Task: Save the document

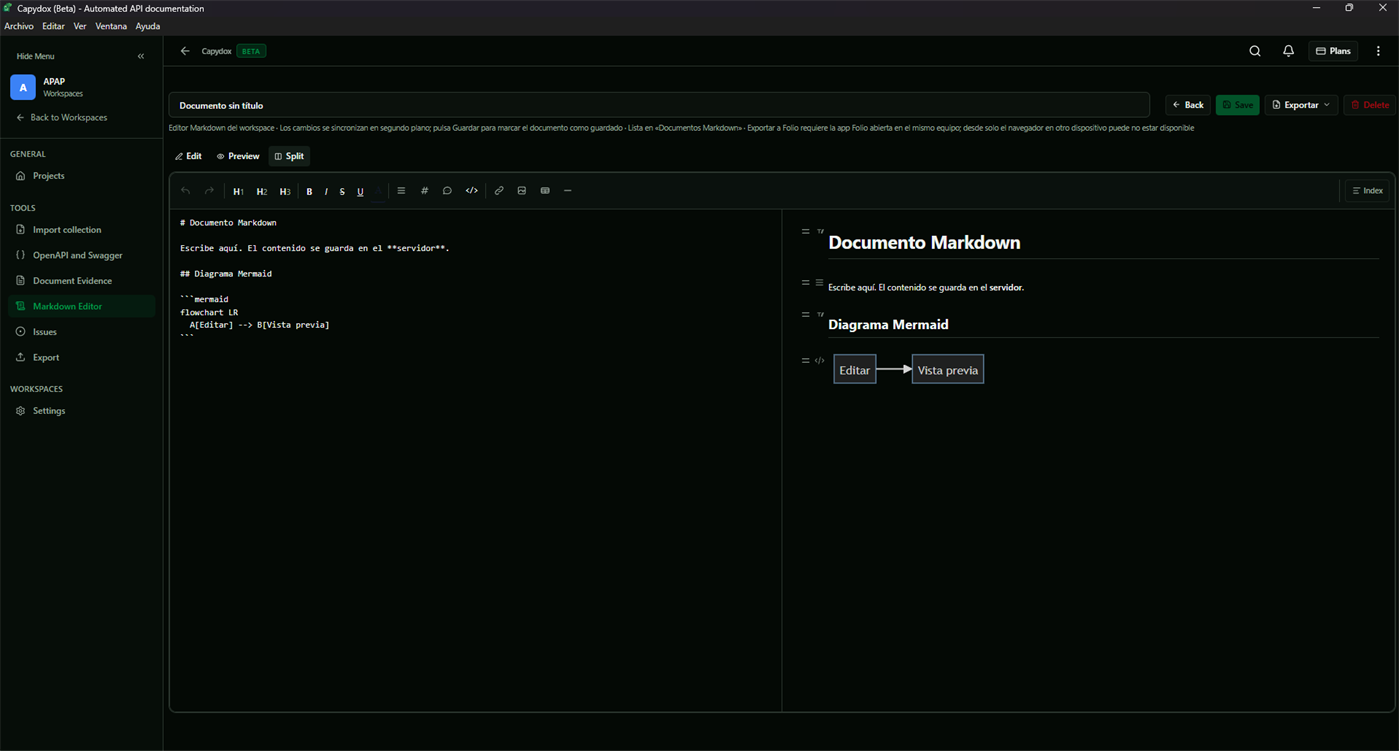Action: click(x=1238, y=105)
